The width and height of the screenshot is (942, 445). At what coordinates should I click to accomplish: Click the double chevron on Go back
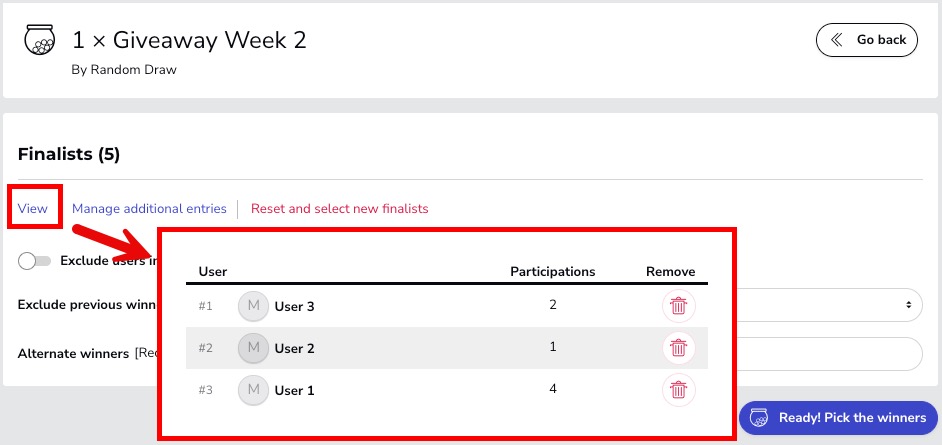pyautogui.click(x=836, y=40)
